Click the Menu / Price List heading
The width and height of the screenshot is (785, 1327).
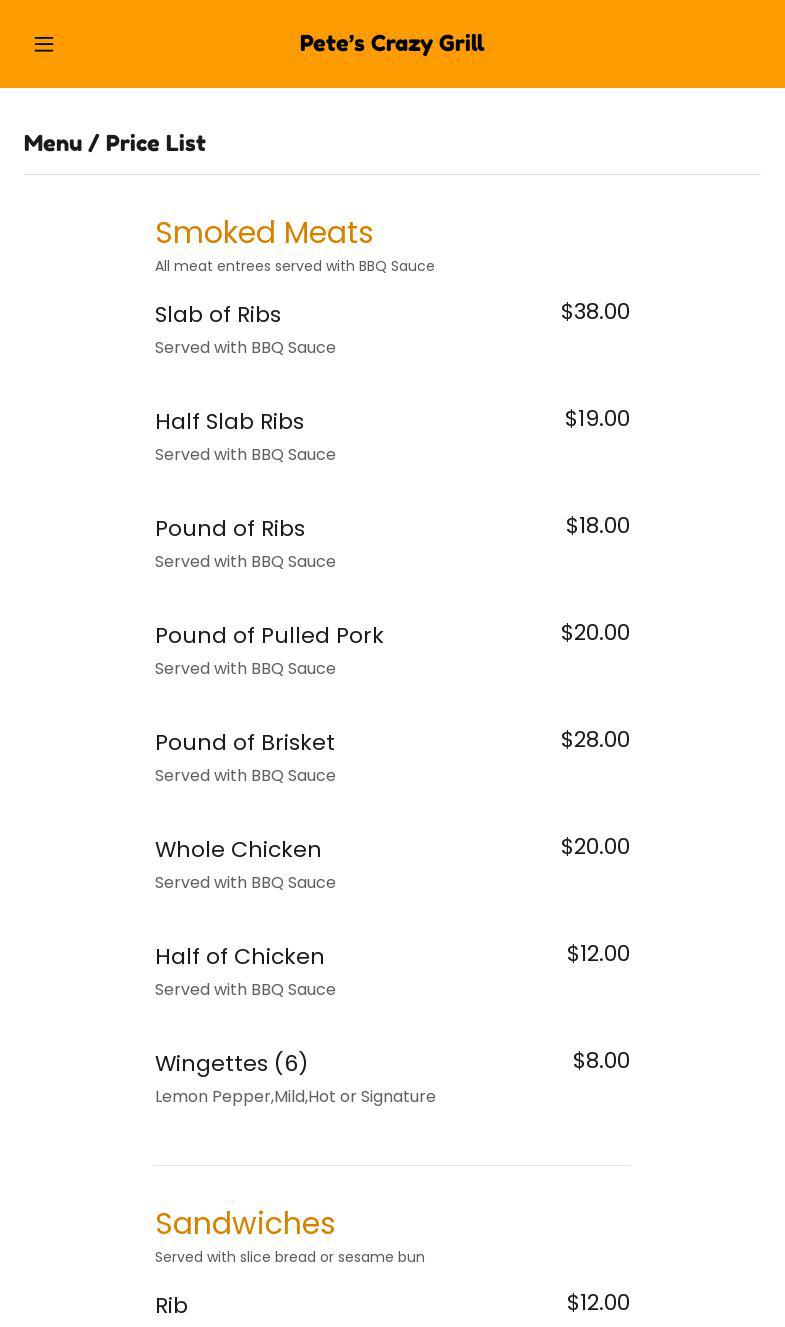[115, 143]
